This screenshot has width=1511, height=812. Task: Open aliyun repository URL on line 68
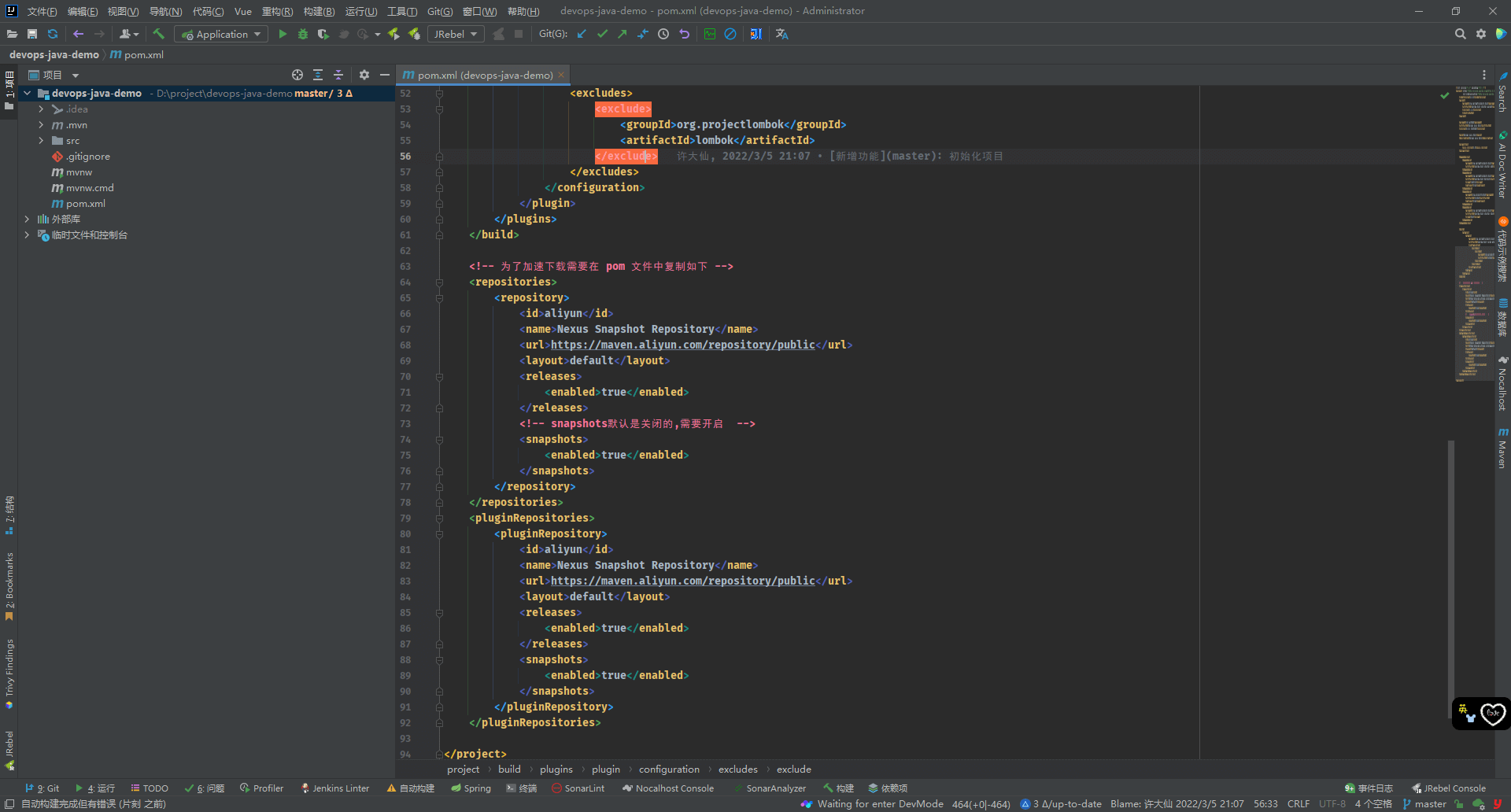coord(682,345)
